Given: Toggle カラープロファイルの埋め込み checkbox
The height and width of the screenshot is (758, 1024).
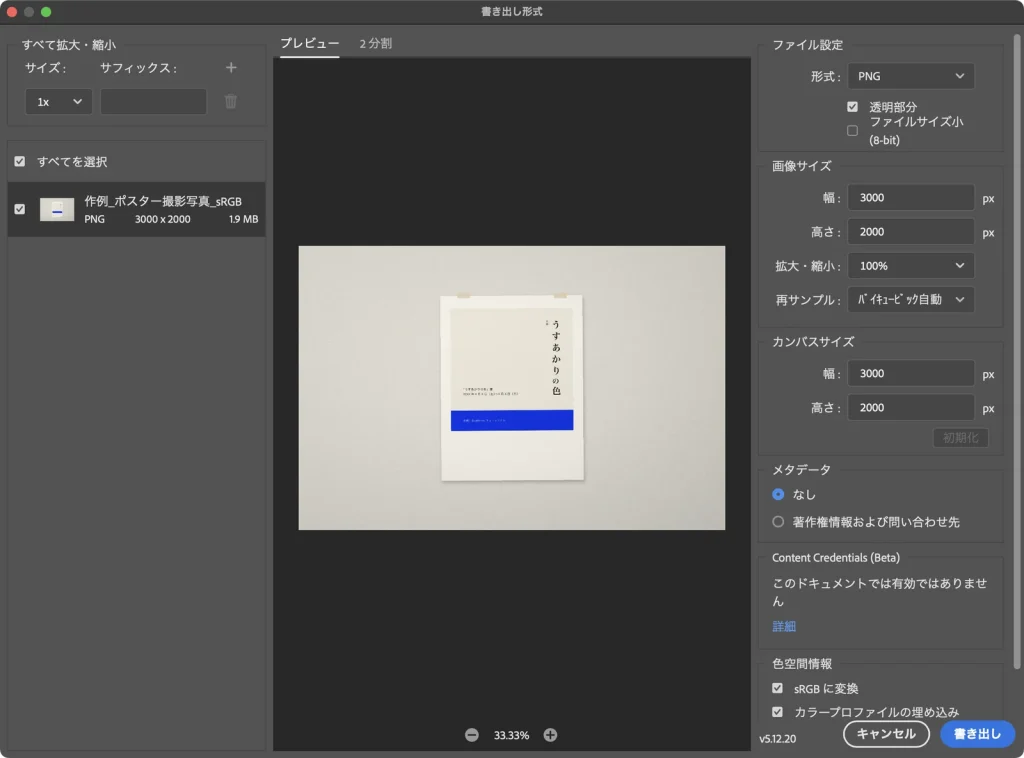Looking at the screenshot, I should [777, 712].
